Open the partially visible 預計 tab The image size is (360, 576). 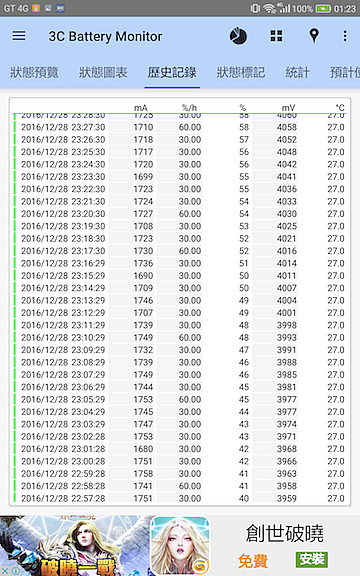tap(345, 72)
